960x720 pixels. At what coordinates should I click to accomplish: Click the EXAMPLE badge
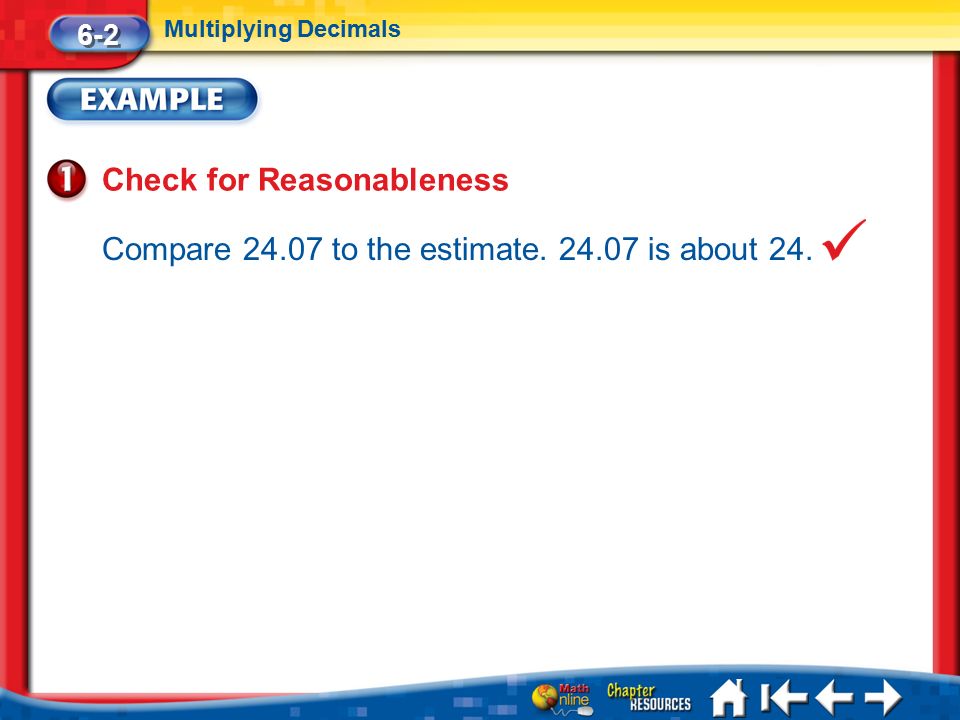152,99
